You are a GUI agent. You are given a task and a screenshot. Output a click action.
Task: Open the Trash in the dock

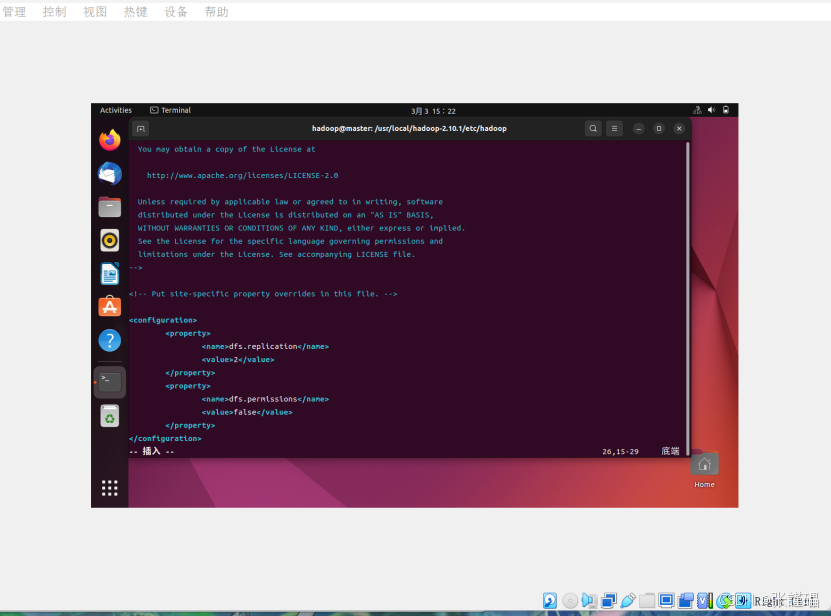click(110, 416)
